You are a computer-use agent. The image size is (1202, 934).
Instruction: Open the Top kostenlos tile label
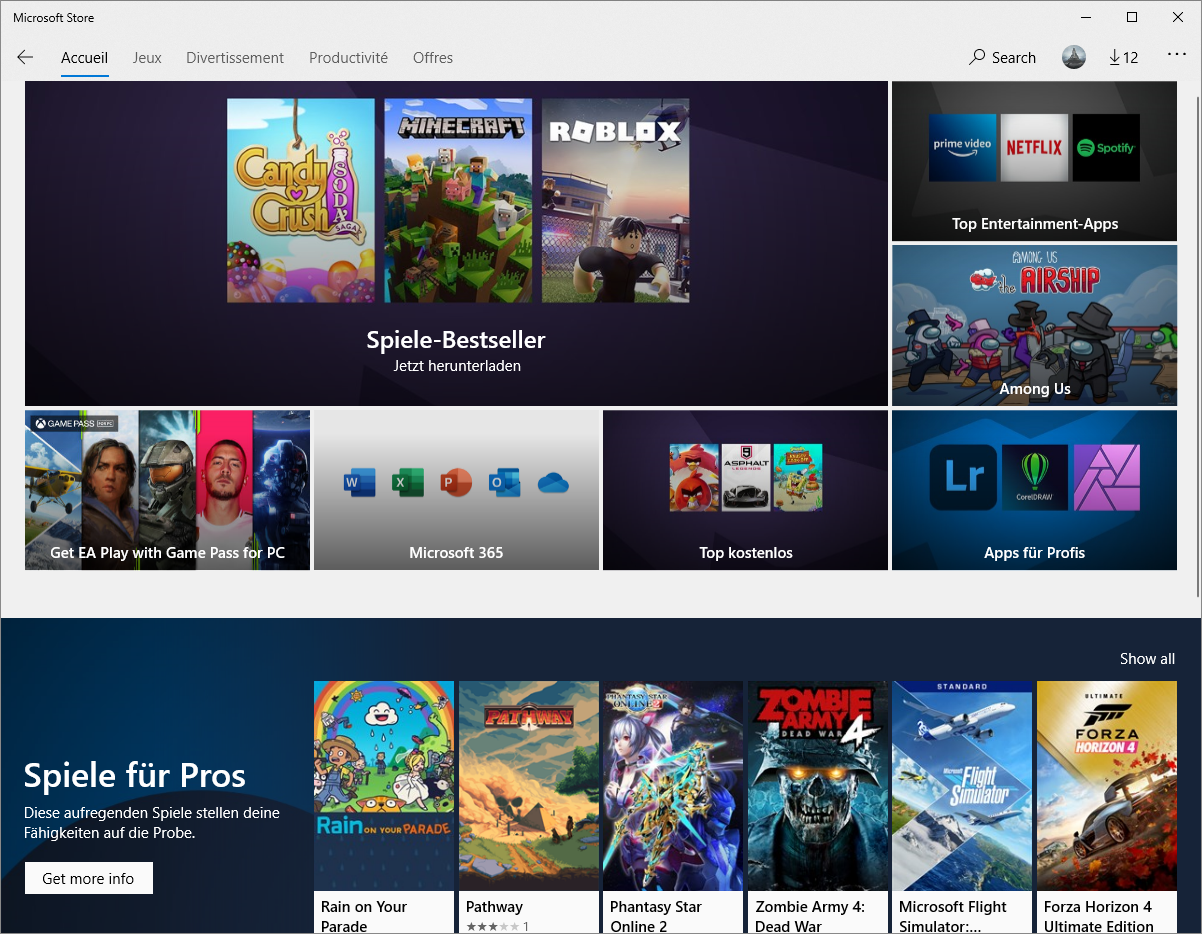(x=746, y=553)
